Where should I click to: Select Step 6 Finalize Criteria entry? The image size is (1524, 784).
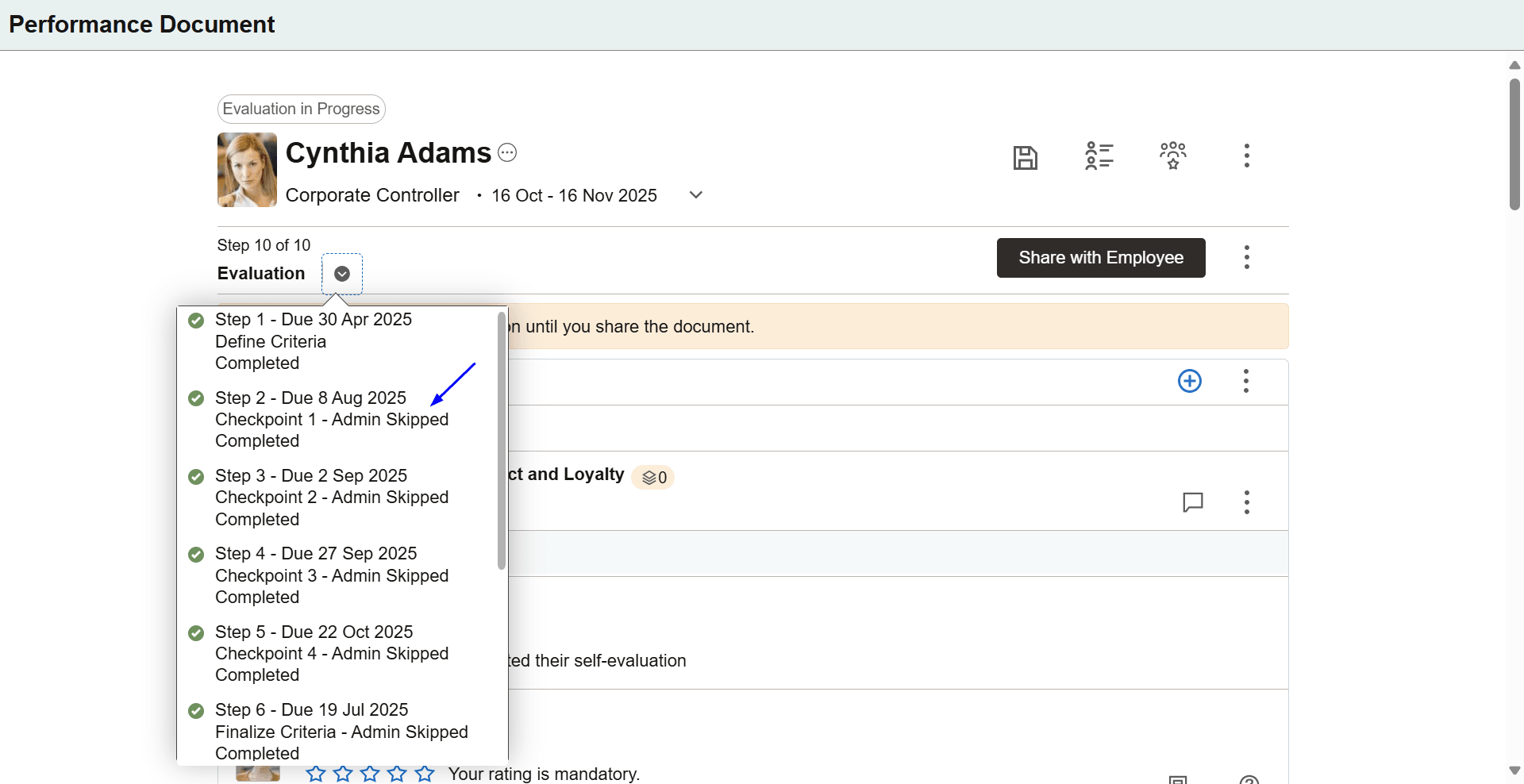341,732
